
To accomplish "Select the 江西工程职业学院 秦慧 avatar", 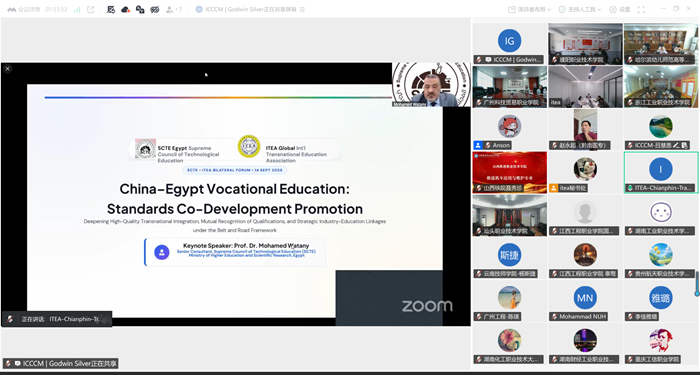I will click(x=585, y=255).
